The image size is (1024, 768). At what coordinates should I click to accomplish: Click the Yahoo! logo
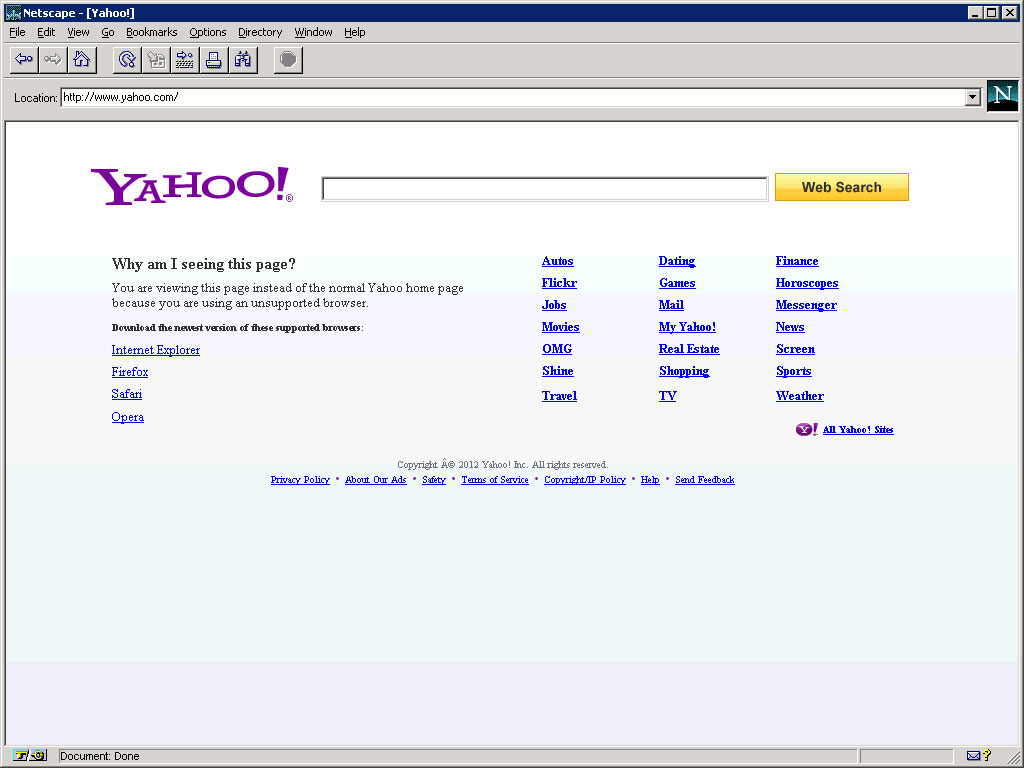click(192, 186)
